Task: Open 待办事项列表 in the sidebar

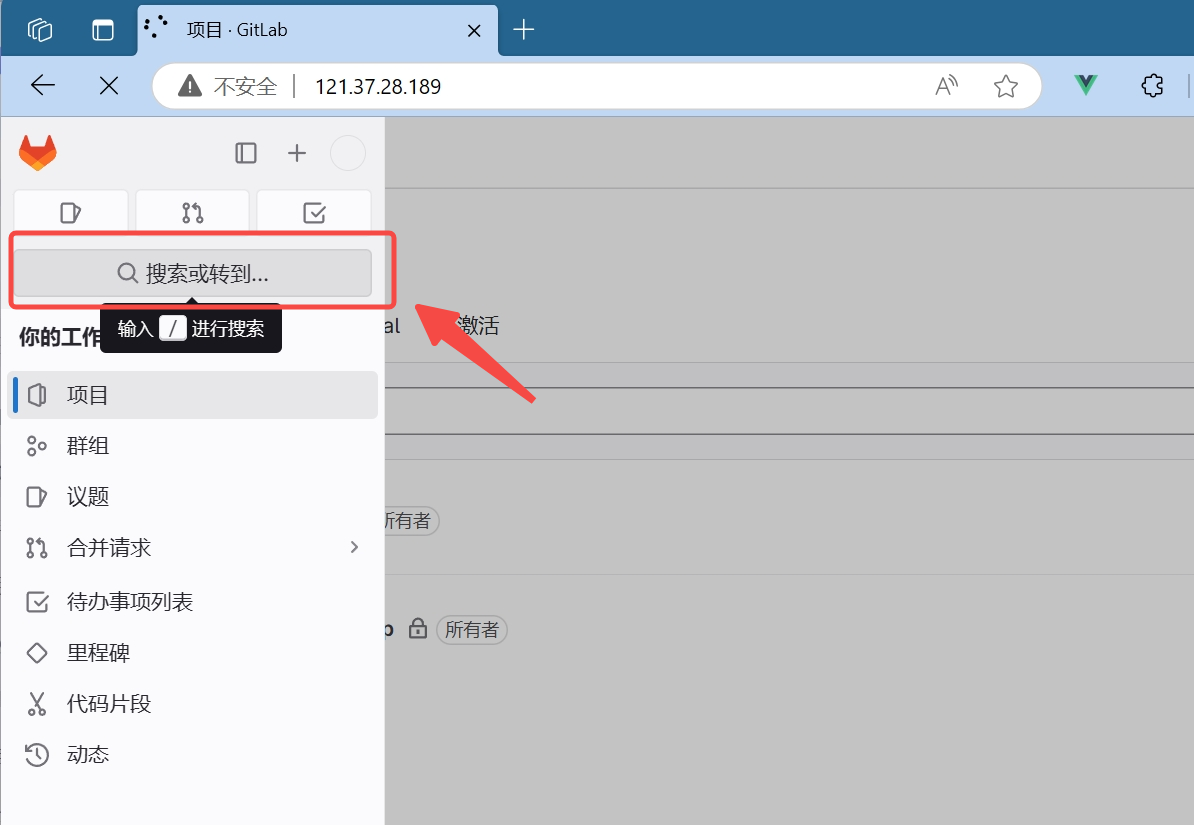Action: [x=193, y=602]
